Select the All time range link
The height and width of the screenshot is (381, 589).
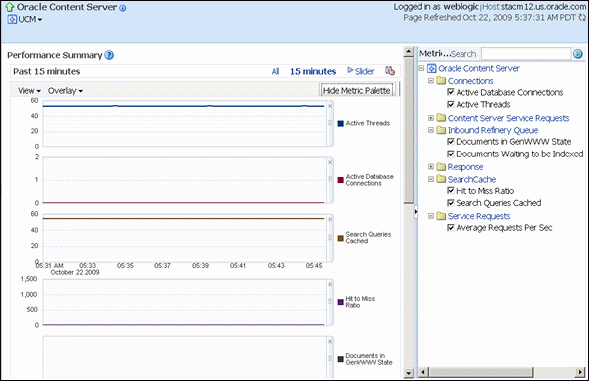click(x=275, y=71)
